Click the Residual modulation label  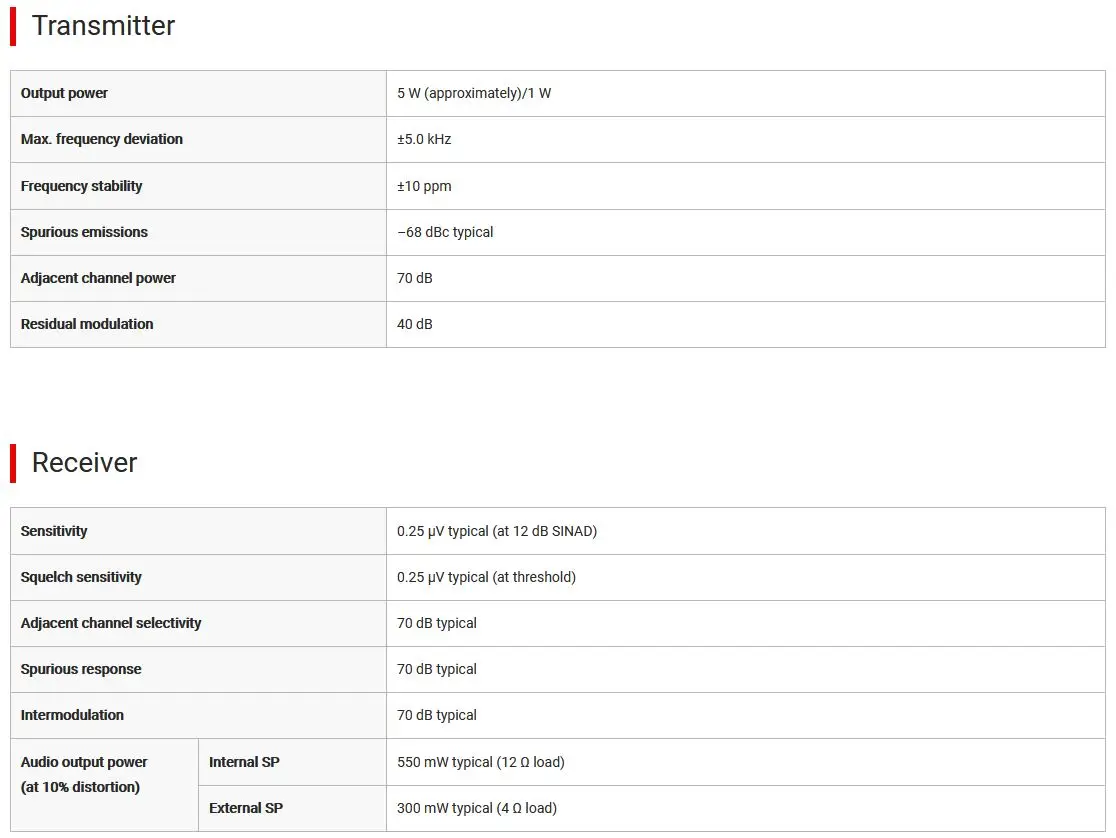pos(87,324)
